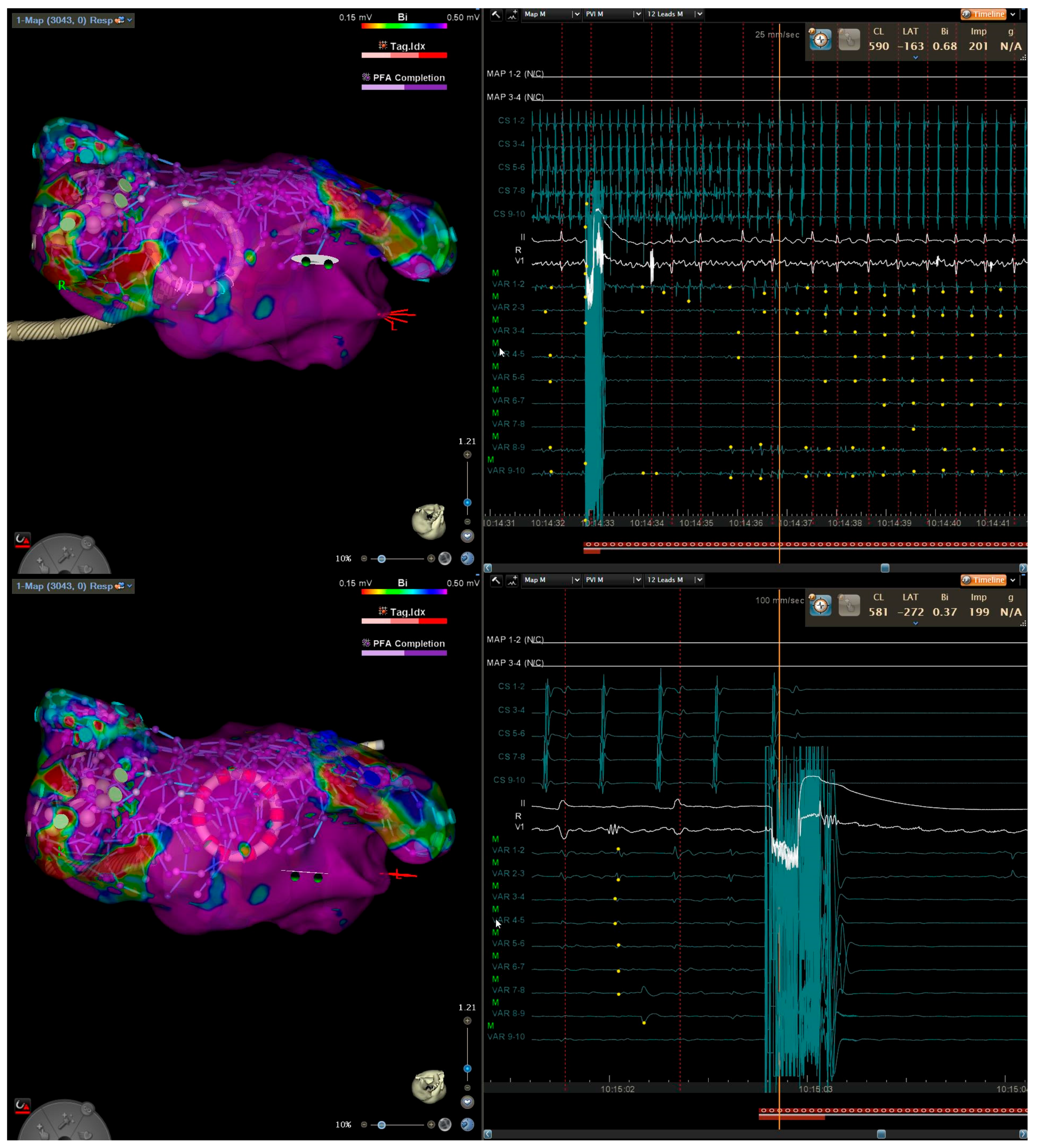
Task: Click the 10% zoom slider handle
Action: [381, 559]
